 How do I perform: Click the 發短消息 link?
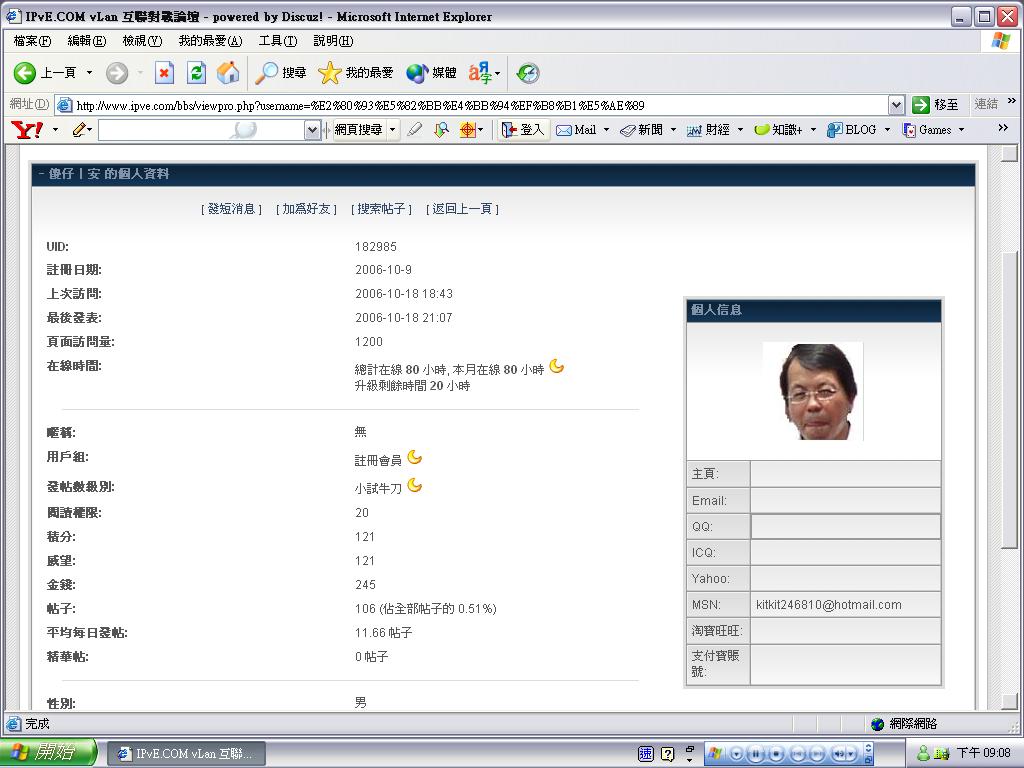coord(231,209)
